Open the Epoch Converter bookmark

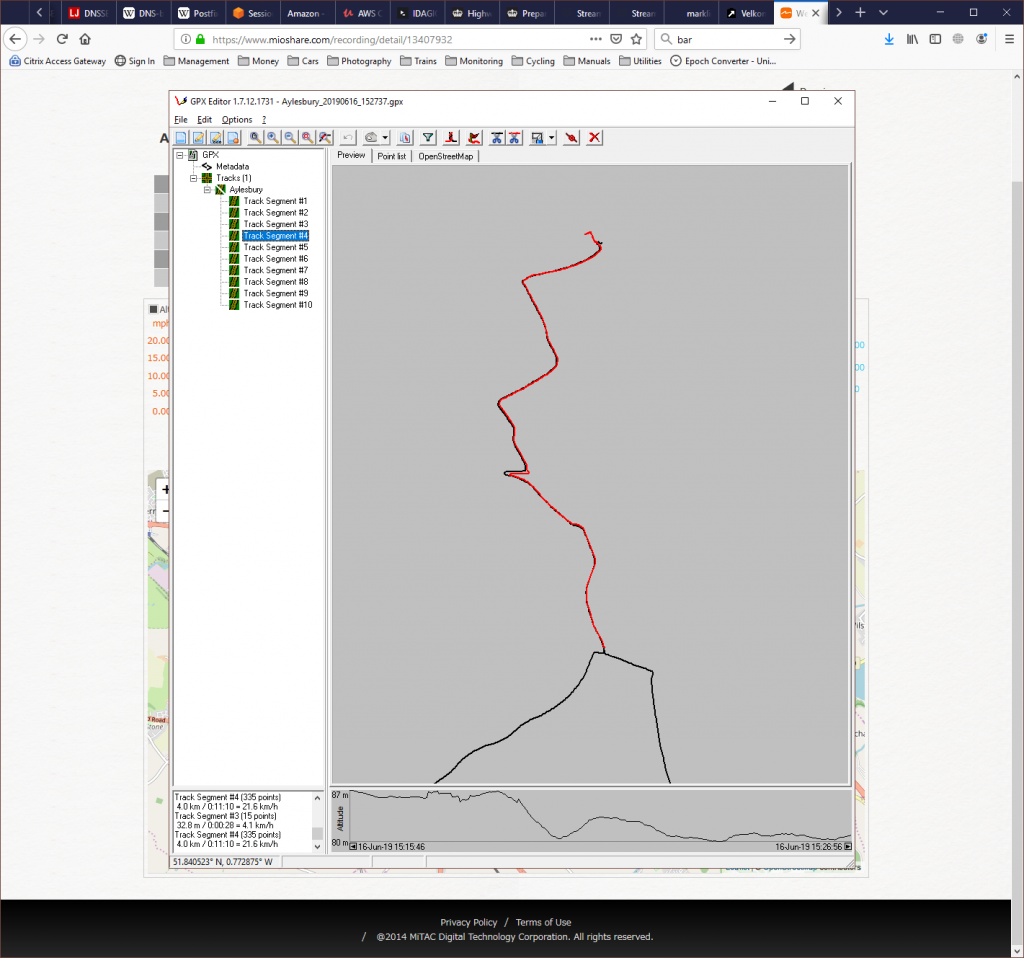tap(723, 61)
